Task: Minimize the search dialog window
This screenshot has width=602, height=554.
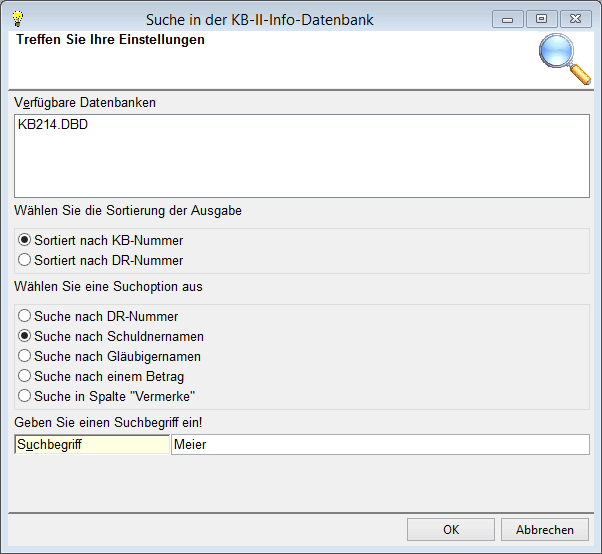Action: 508,18
